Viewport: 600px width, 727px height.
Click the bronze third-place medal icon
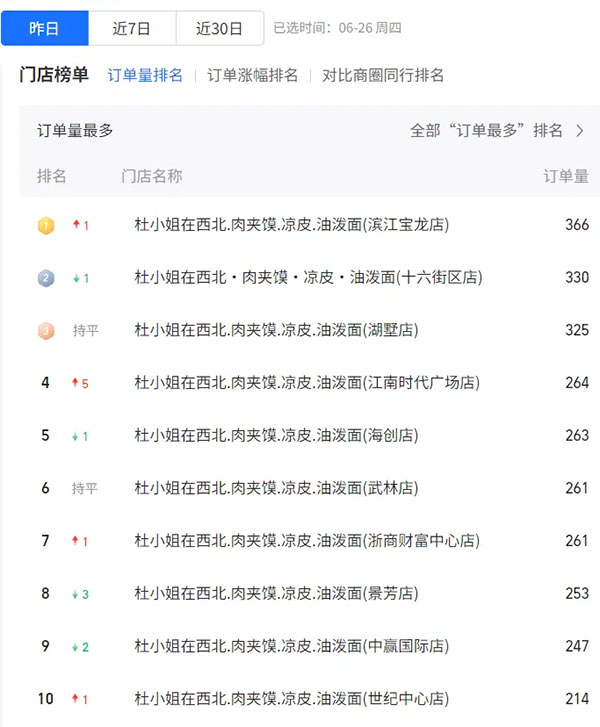[x=45, y=331]
